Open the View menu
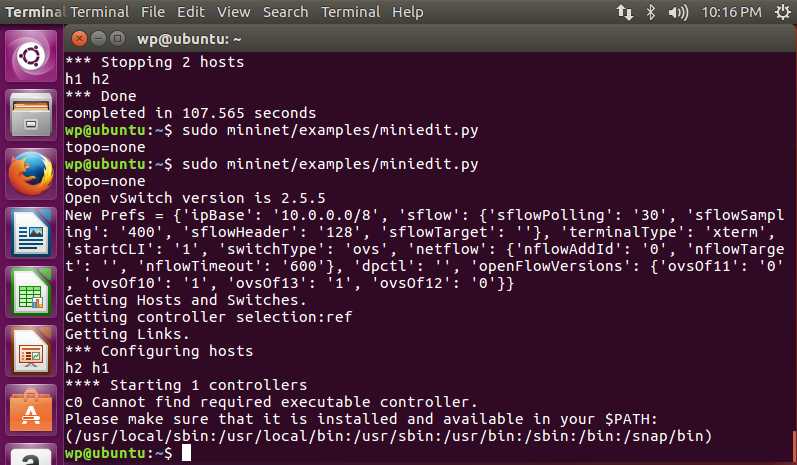This screenshot has width=797, height=465. (x=233, y=12)
